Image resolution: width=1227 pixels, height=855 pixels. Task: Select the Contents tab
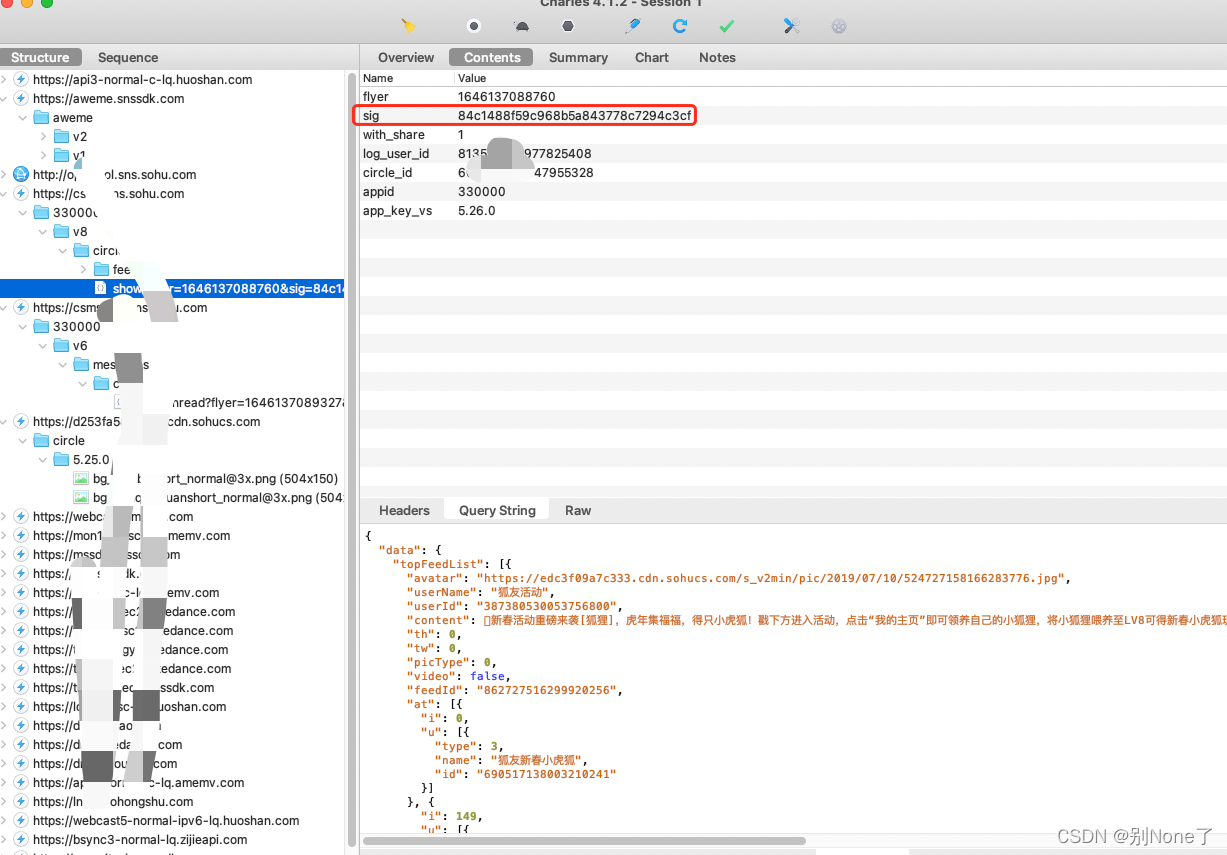pos(492,57)
